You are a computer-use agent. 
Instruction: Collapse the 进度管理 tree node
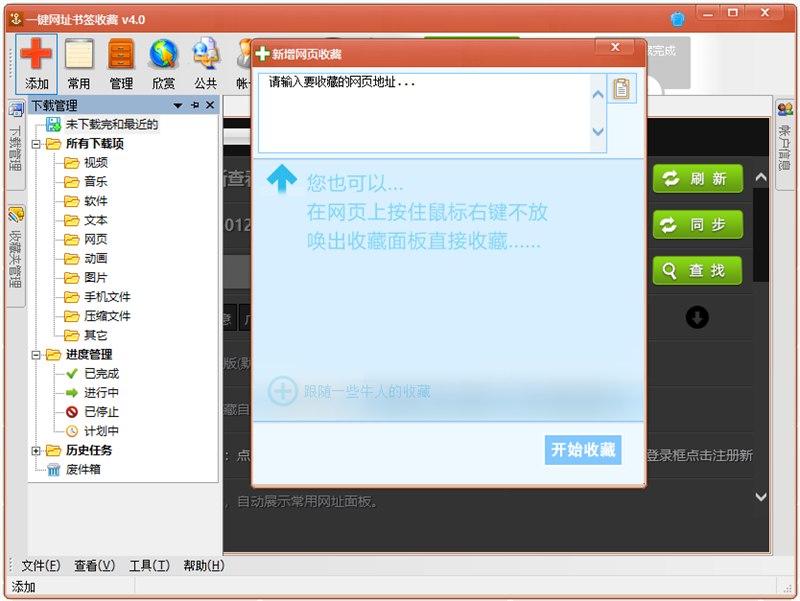pos(36,355)
